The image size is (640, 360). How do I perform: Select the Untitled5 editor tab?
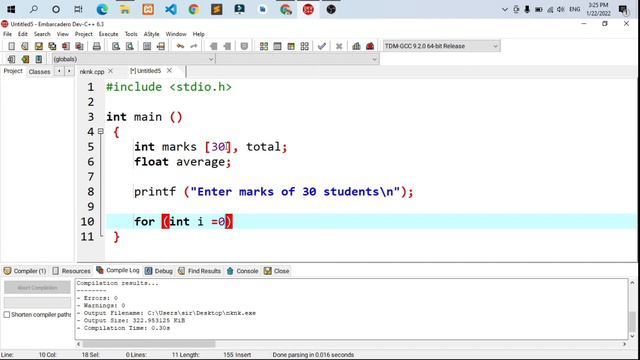pyautogui.click(x=146, y=71)
